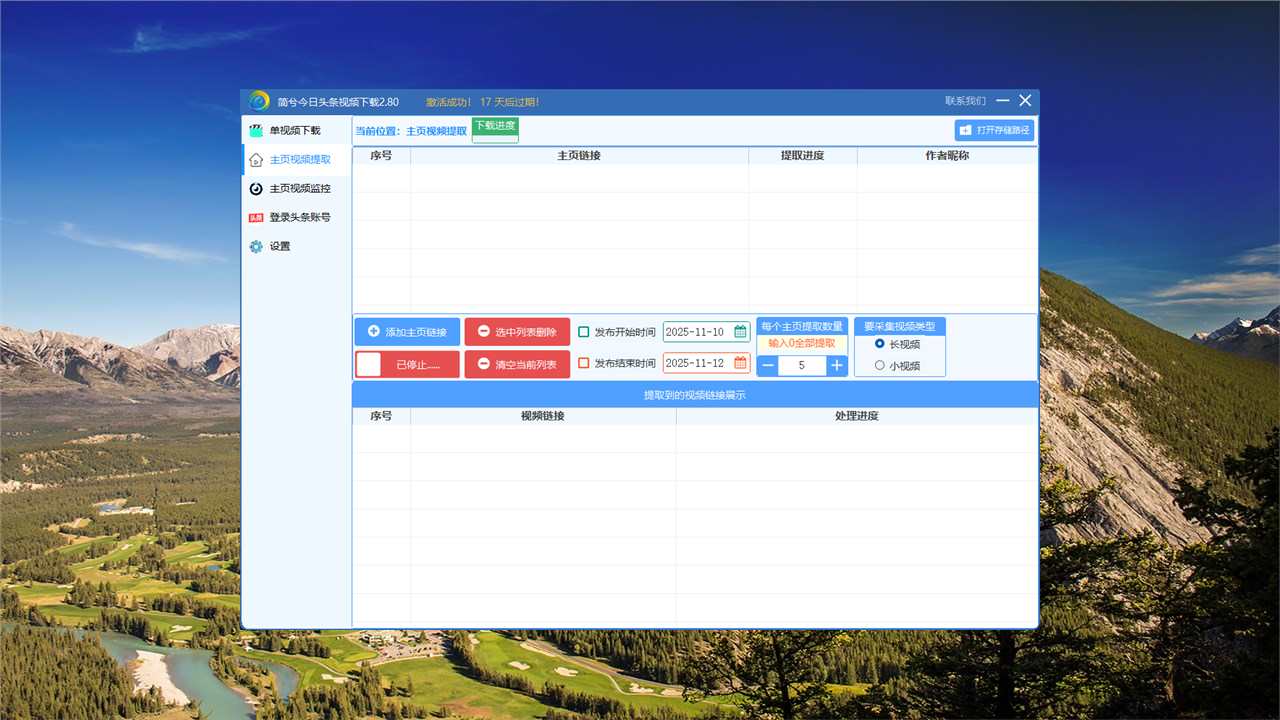The width and height of the screenshot is (1280, 720).
Task: Decrease the per-homepage extraction count with minus
Action: coord(768,366)
